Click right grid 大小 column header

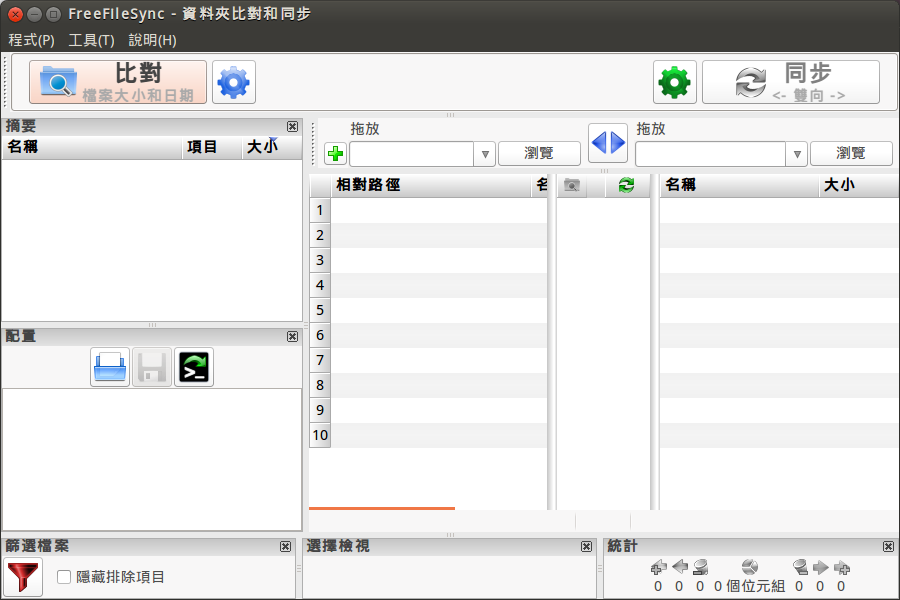[859, 185]
